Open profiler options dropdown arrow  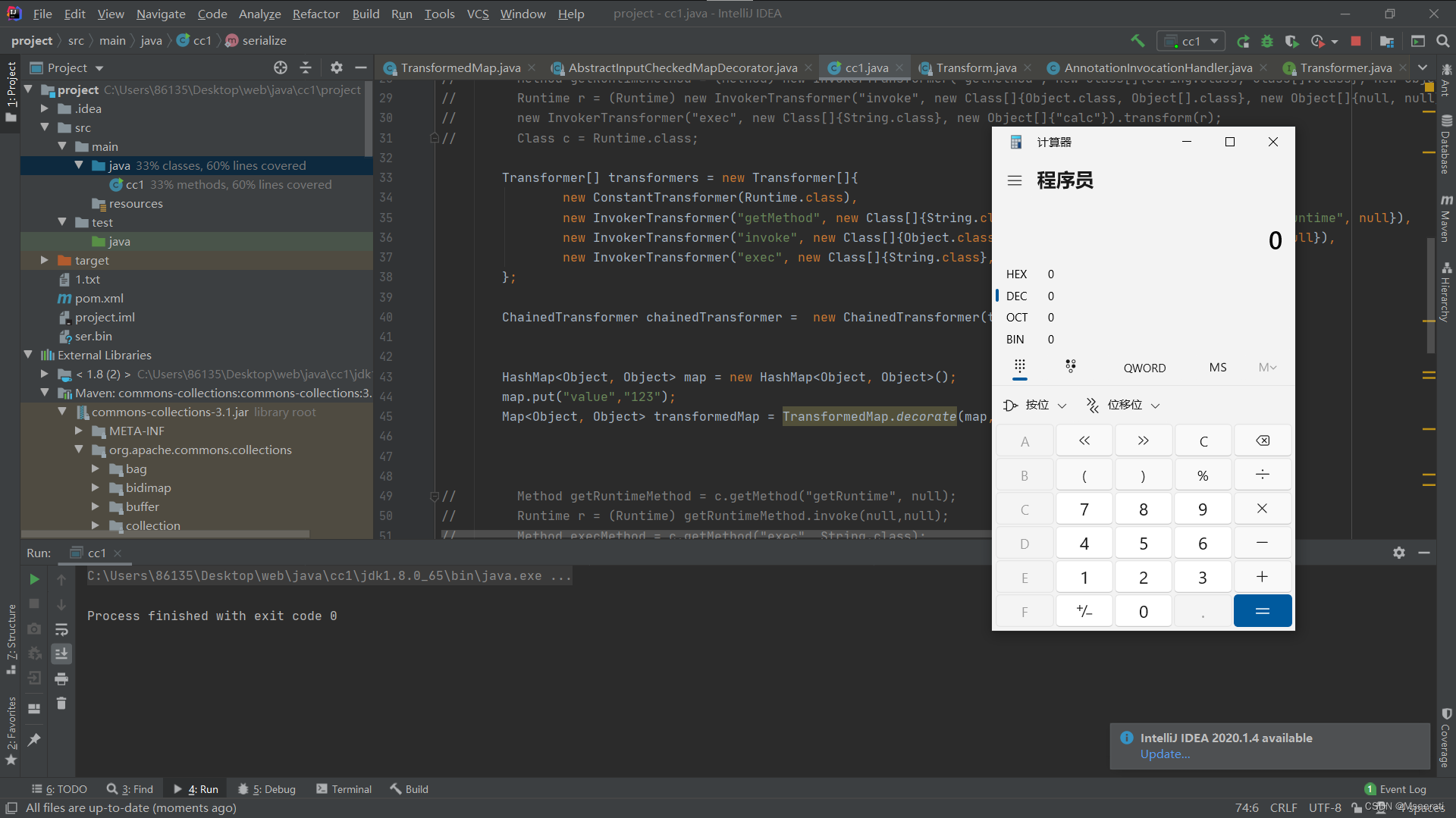(x=1335, y=41)
